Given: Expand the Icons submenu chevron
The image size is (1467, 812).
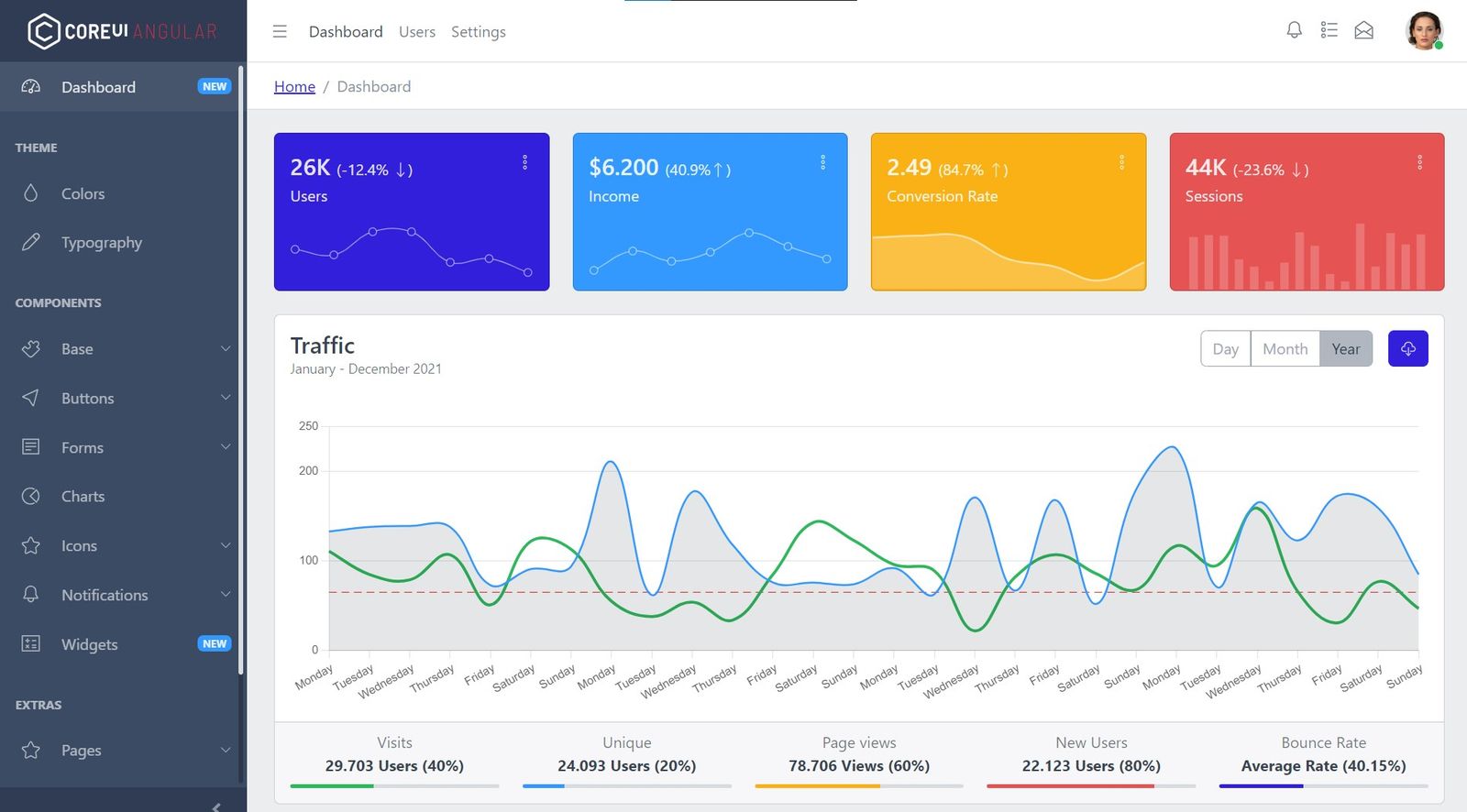Looking at the screenshot, I should point(226,545).
